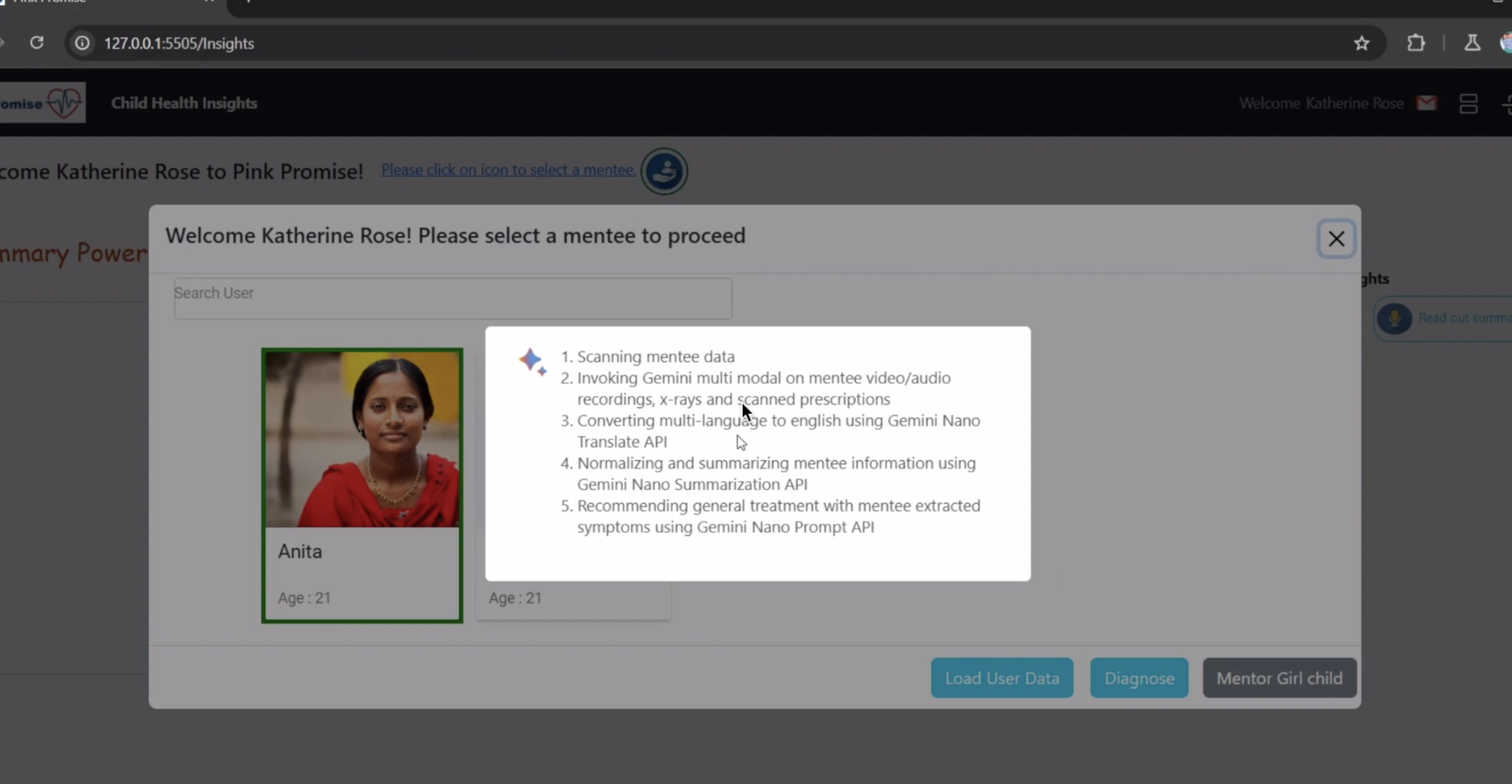This screenshot has width=1512, height=784.
Task: Click the Gemini sparkle icon
Action: coord(532,362)
